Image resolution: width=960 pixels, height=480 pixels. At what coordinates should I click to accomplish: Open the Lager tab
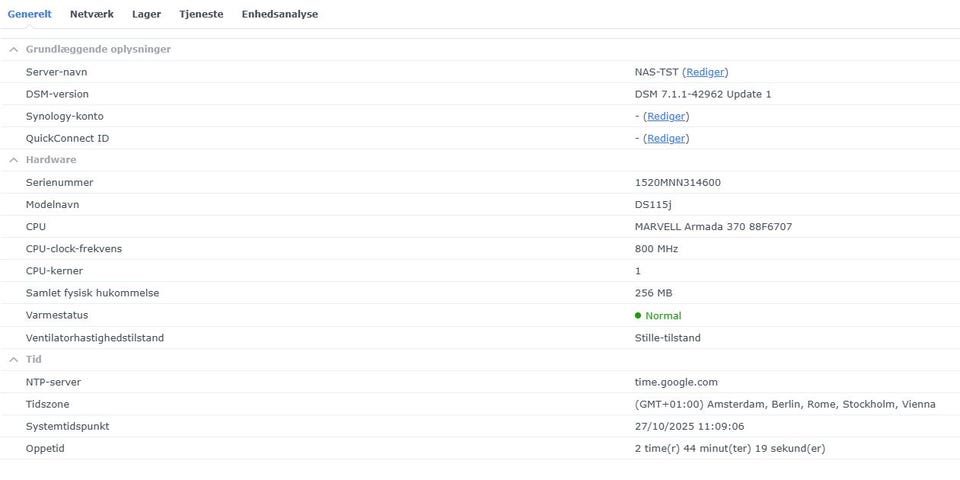coord(146,14)
